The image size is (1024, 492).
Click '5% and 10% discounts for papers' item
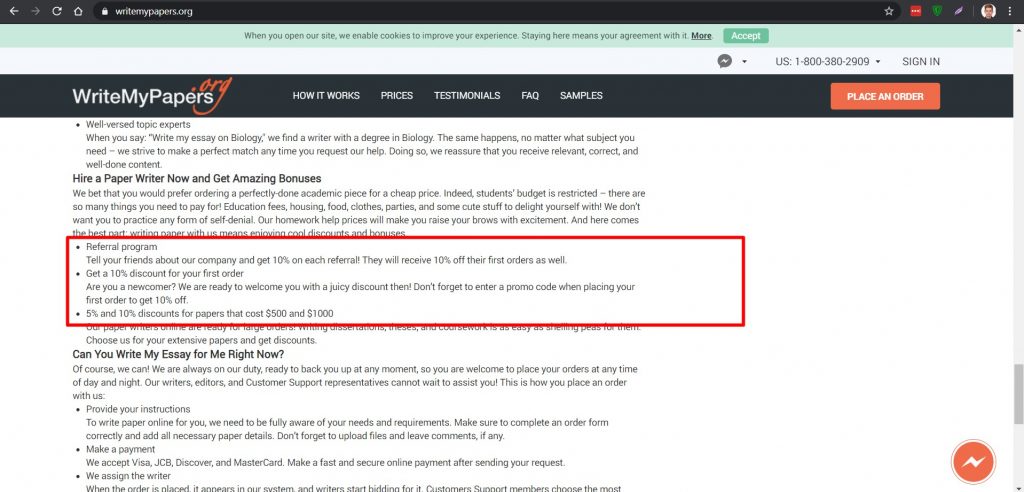210,314
